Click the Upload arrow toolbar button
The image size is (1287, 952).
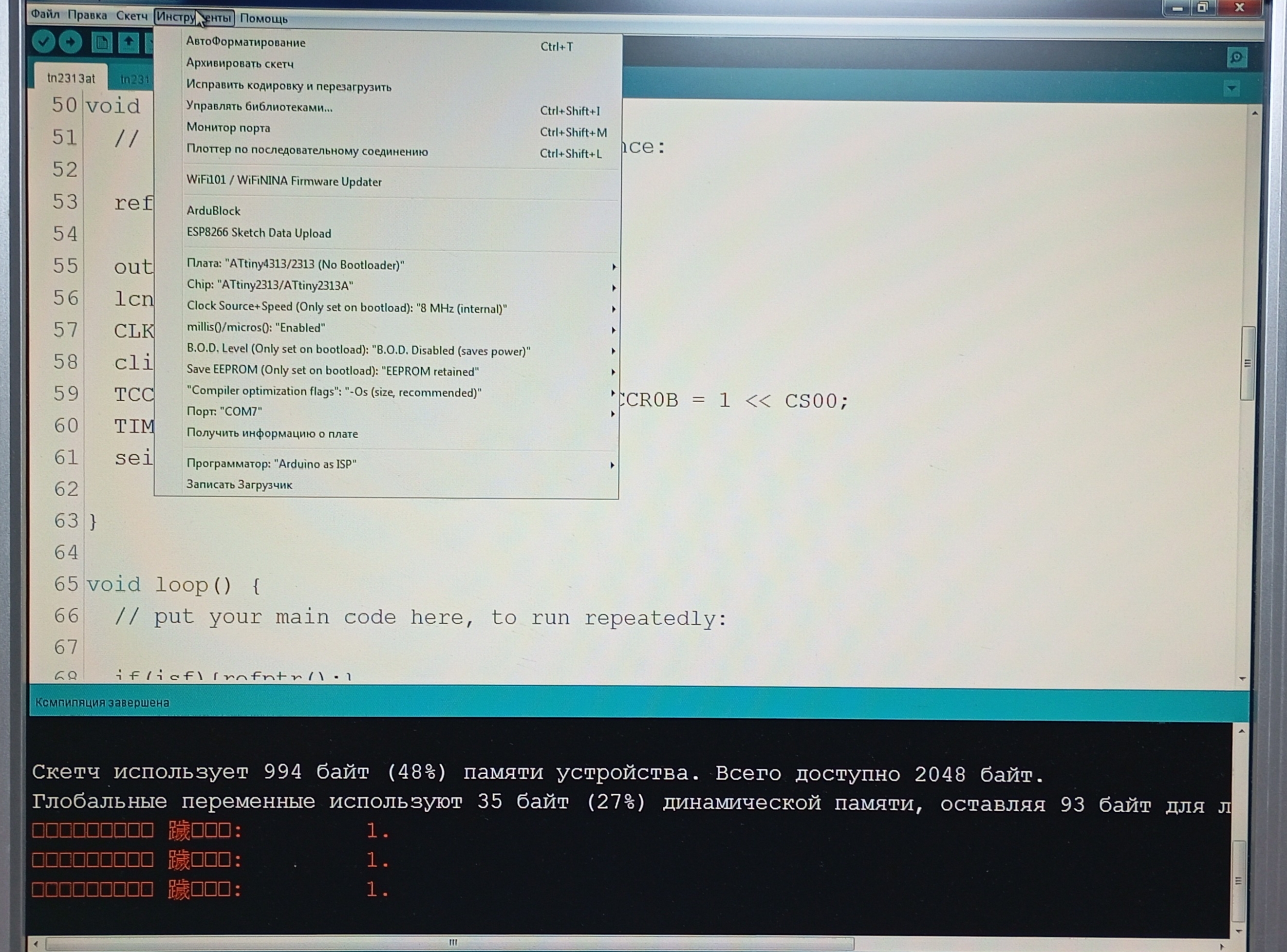click(x=70, y=41)
